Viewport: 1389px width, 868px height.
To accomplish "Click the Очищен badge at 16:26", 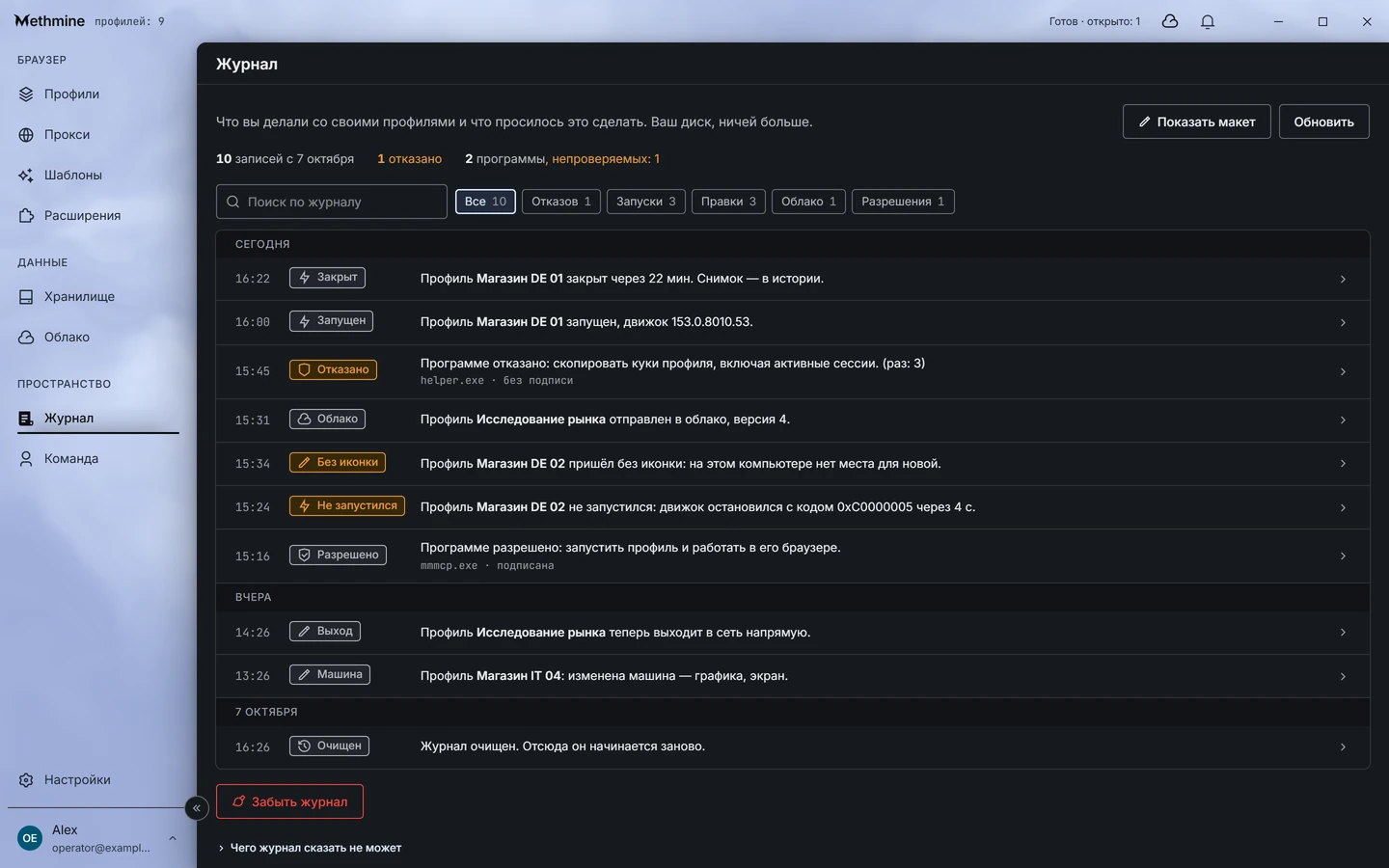I will [x=329, y=746].
